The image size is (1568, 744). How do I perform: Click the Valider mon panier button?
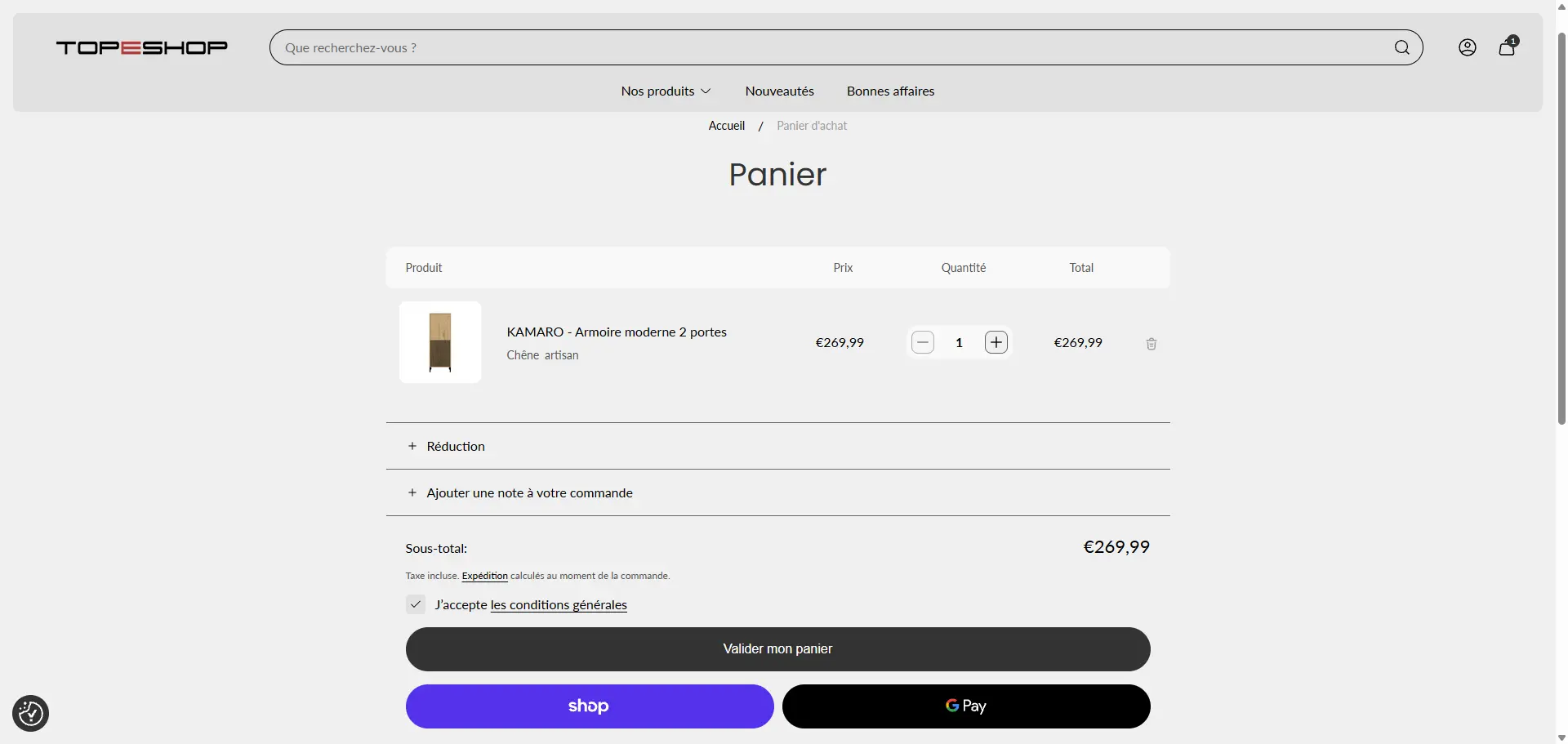tap(778, 649)
